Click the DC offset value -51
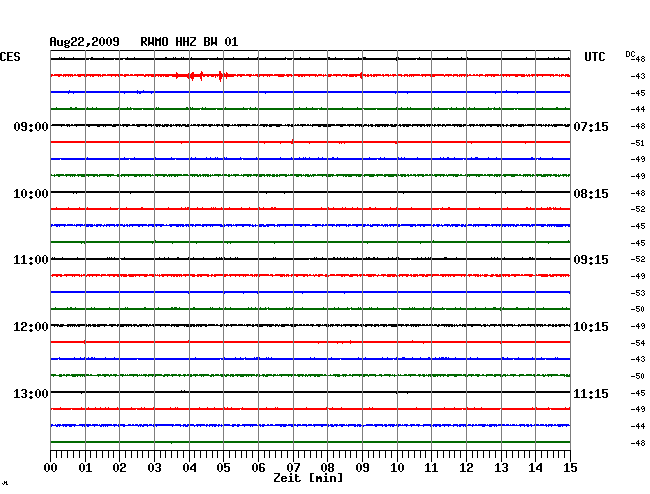This screenshot has width=650, height=494. coord(638,143)
